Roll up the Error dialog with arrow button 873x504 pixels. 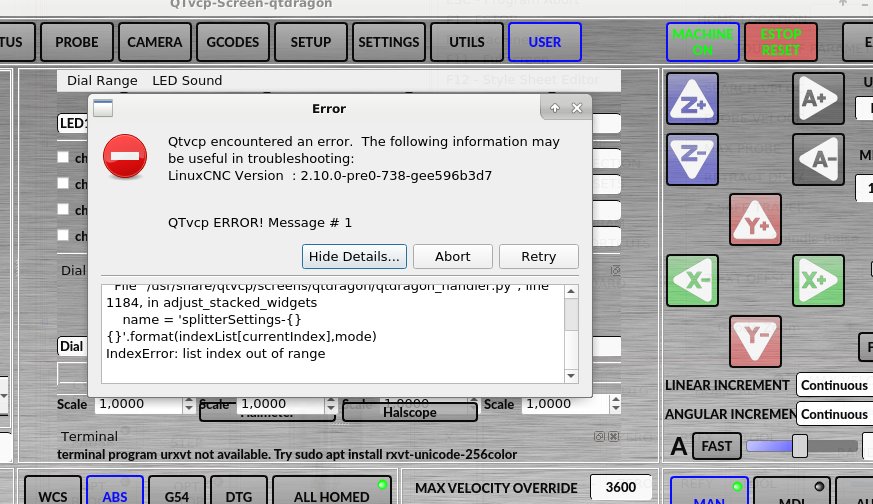pyautogui.click(x=555, y=108)
